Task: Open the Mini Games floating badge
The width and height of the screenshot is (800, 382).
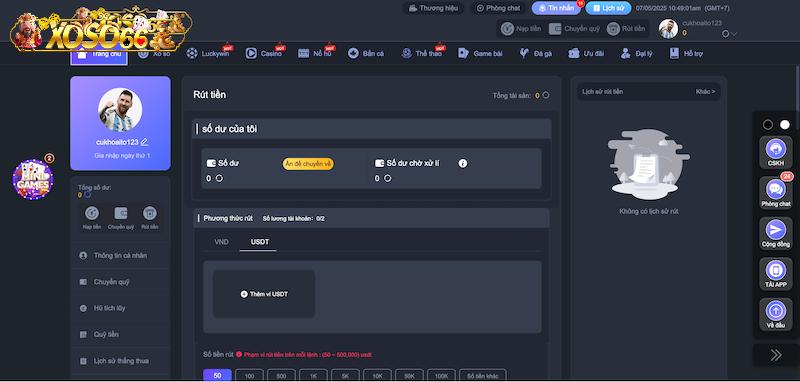Action: pos(33,179)
